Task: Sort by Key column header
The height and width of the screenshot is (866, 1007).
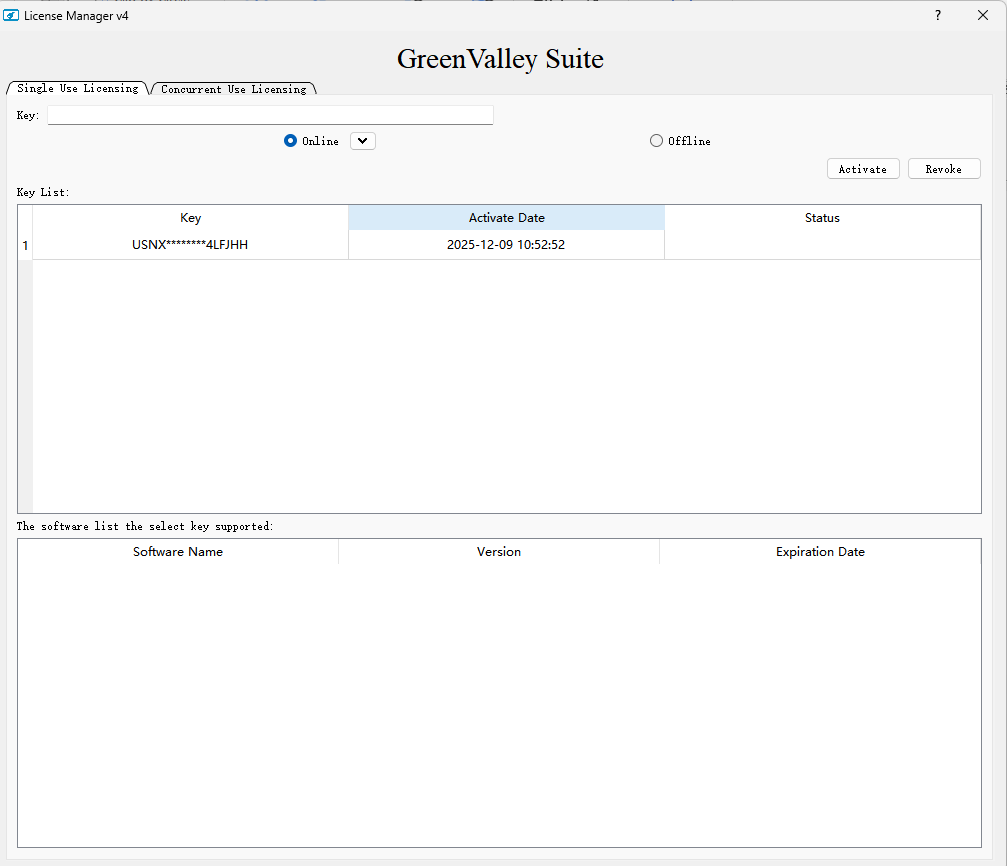Action: pos(191,218)
